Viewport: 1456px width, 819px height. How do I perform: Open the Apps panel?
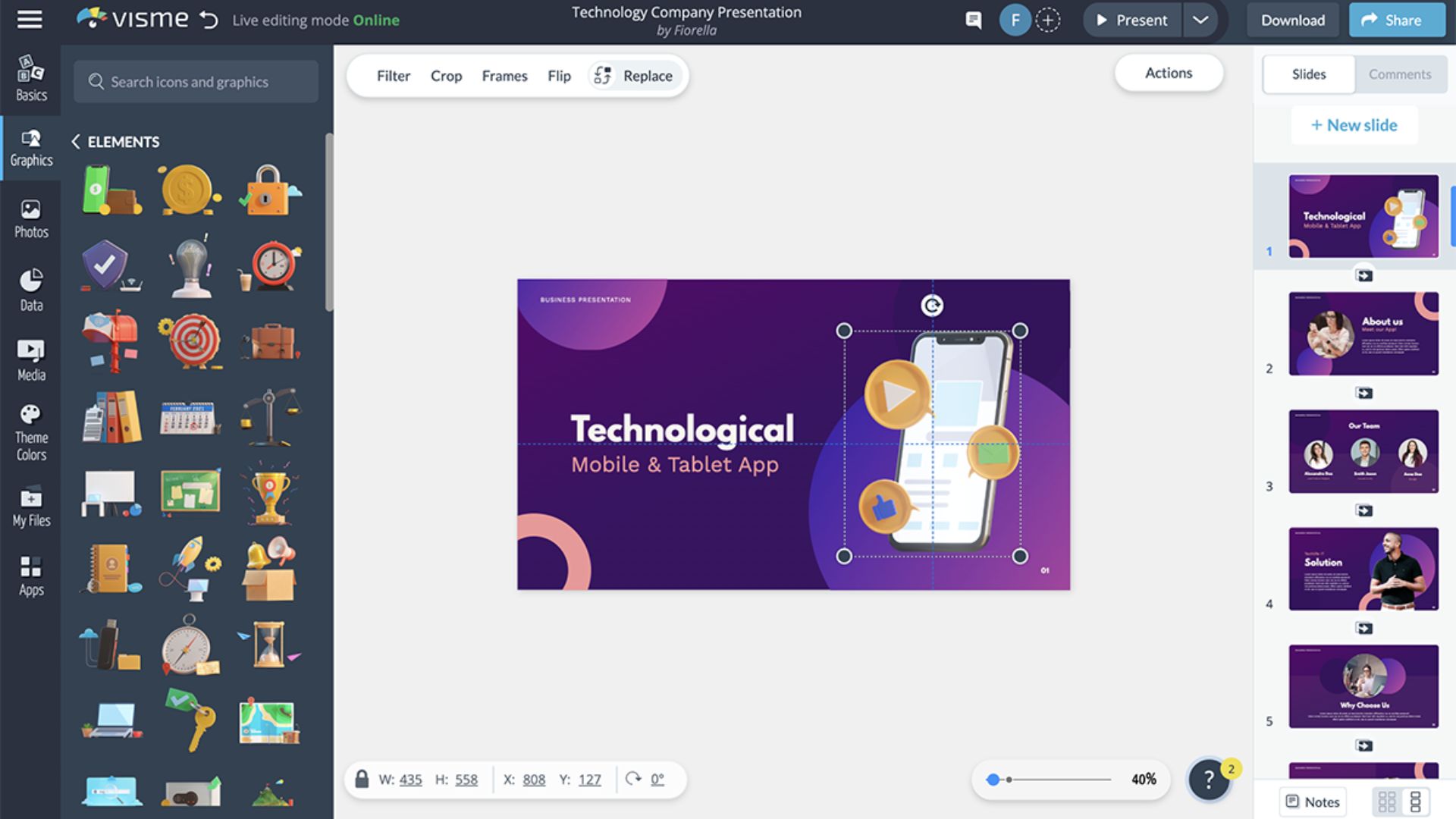coord(30,576)
